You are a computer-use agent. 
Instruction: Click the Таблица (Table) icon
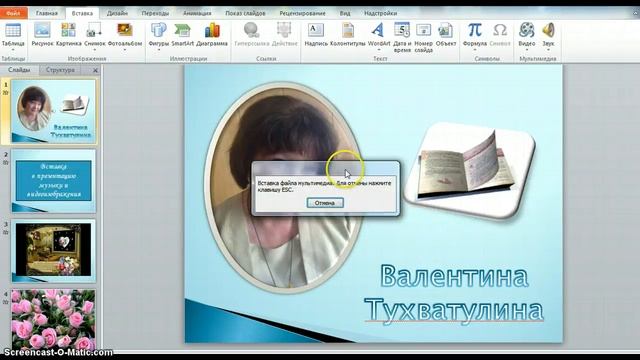point(13,30)
